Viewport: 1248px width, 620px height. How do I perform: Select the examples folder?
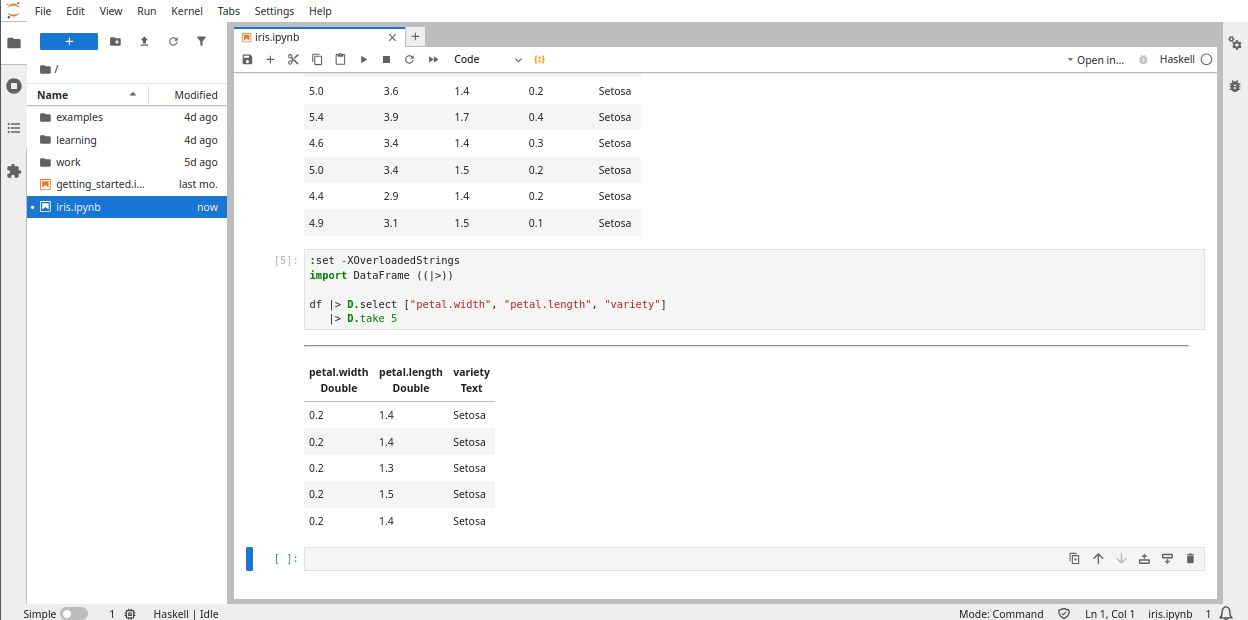[127, 117]
